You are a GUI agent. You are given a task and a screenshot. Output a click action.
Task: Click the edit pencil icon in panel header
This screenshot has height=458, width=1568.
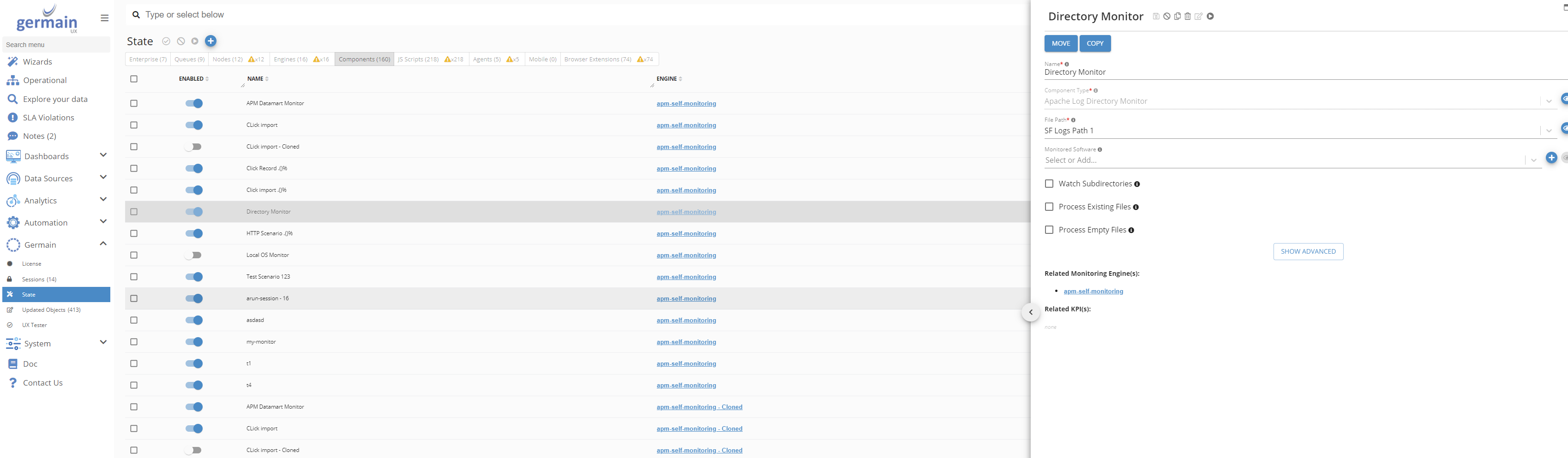[1199, 17]
